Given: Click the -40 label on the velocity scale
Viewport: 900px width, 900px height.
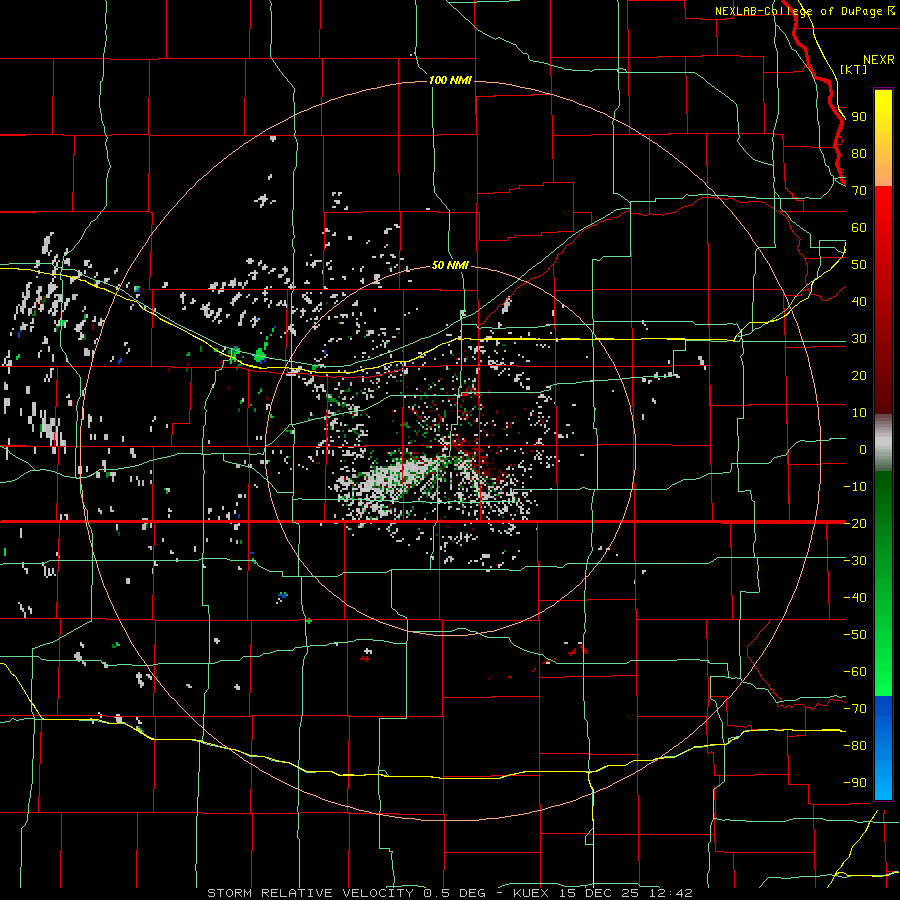Looking at the screenshot, I should click(855, 598).
